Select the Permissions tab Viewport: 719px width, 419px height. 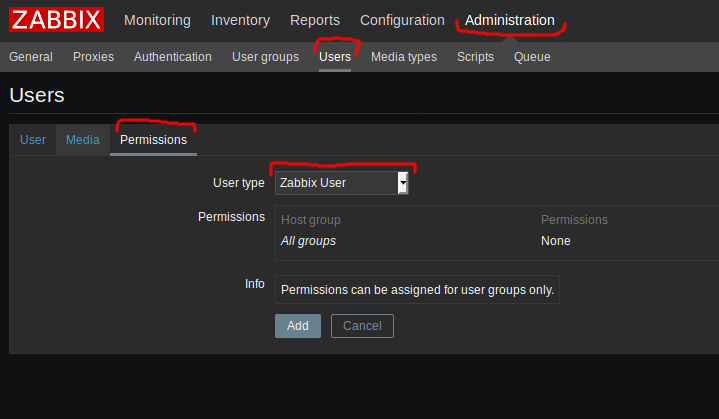[153, 140]
